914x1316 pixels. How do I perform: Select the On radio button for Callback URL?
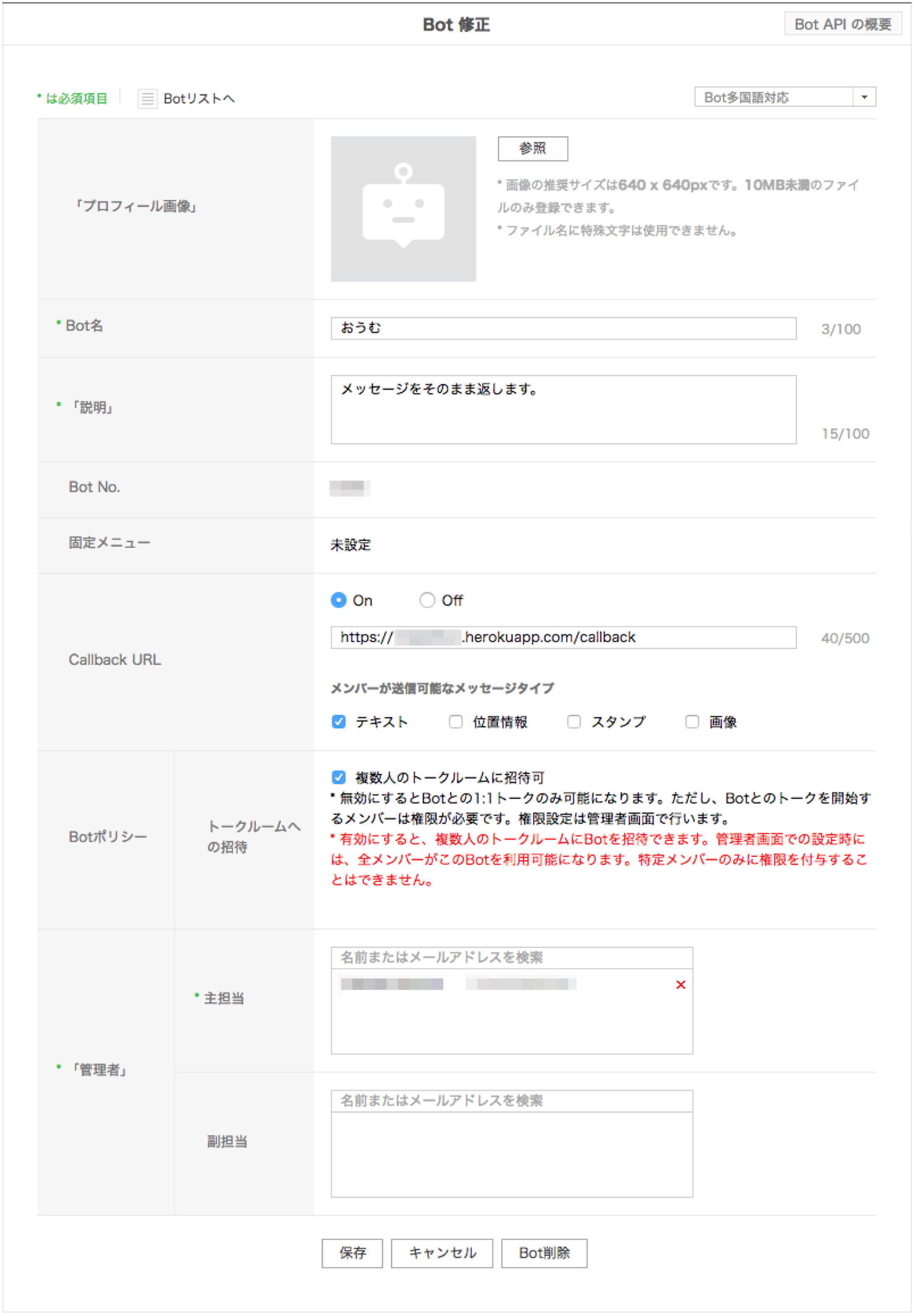[339, 600]
